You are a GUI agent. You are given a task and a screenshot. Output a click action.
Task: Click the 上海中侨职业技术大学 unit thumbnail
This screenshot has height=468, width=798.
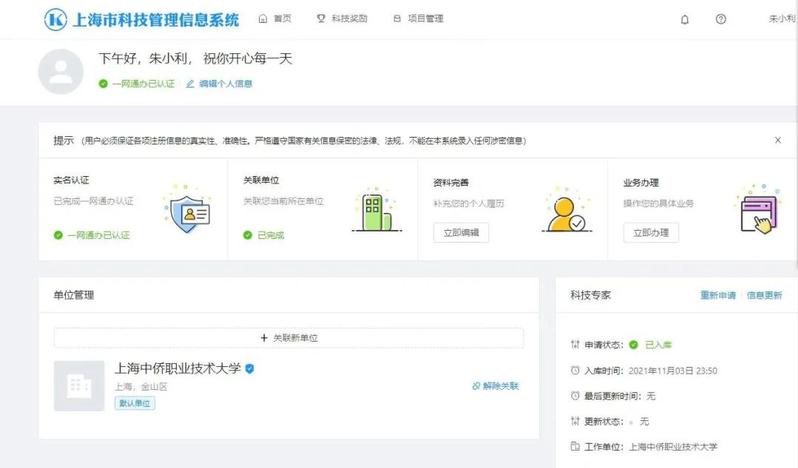(x=79, y=385)
